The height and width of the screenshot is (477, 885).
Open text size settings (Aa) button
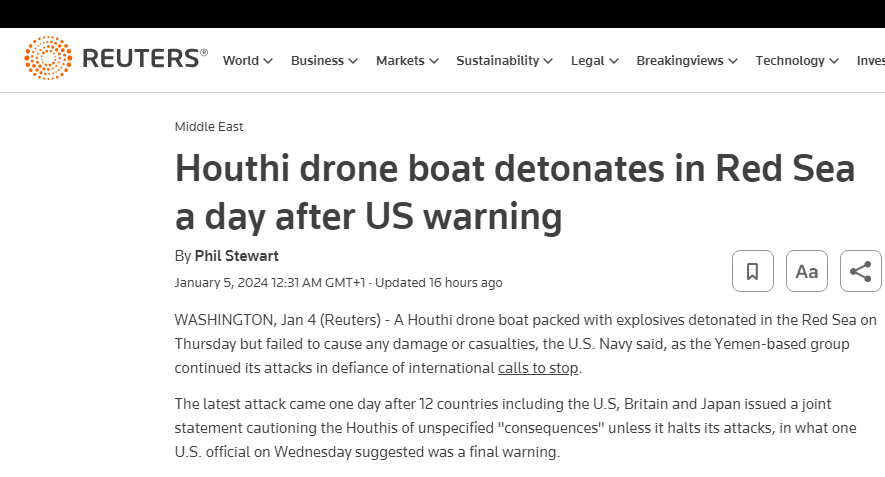pos(807,271)
